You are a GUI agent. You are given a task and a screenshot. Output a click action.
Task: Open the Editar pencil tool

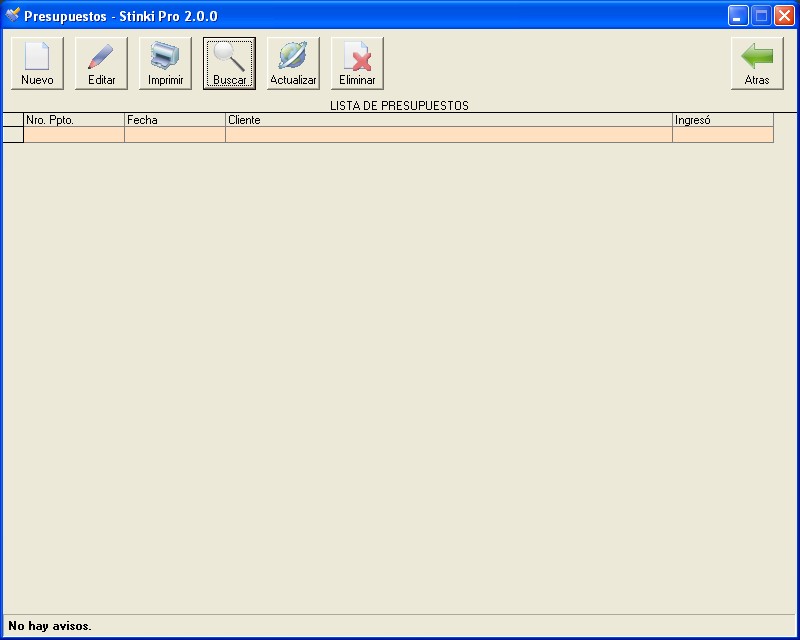102,63
